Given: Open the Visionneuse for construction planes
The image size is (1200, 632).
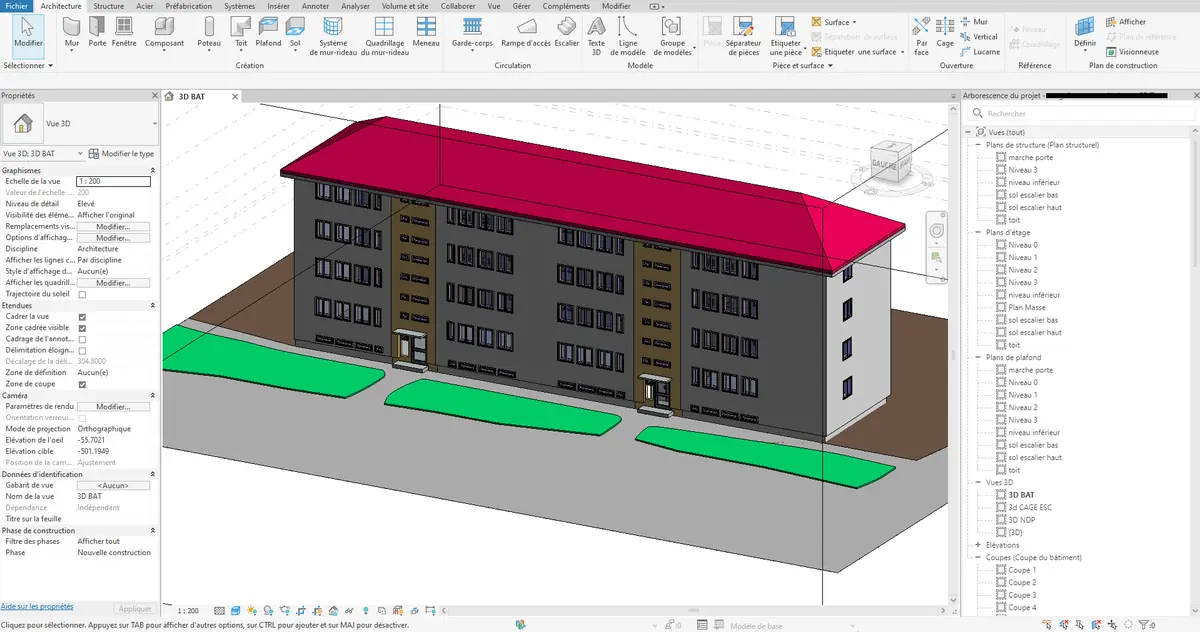Looking at the screenshot, I should click(1131, 51).
